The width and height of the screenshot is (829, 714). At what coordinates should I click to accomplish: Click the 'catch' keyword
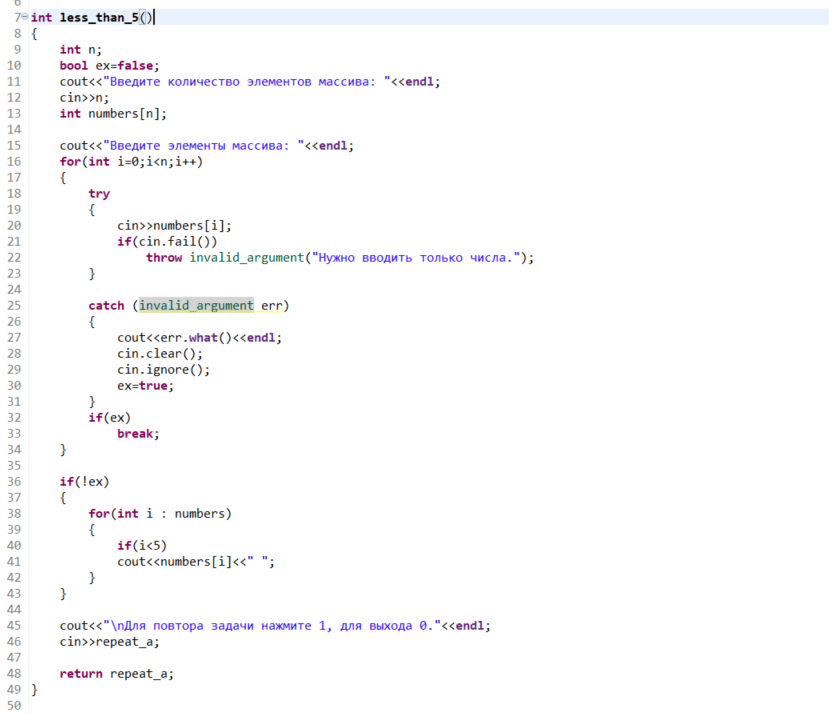click(106, 306)
